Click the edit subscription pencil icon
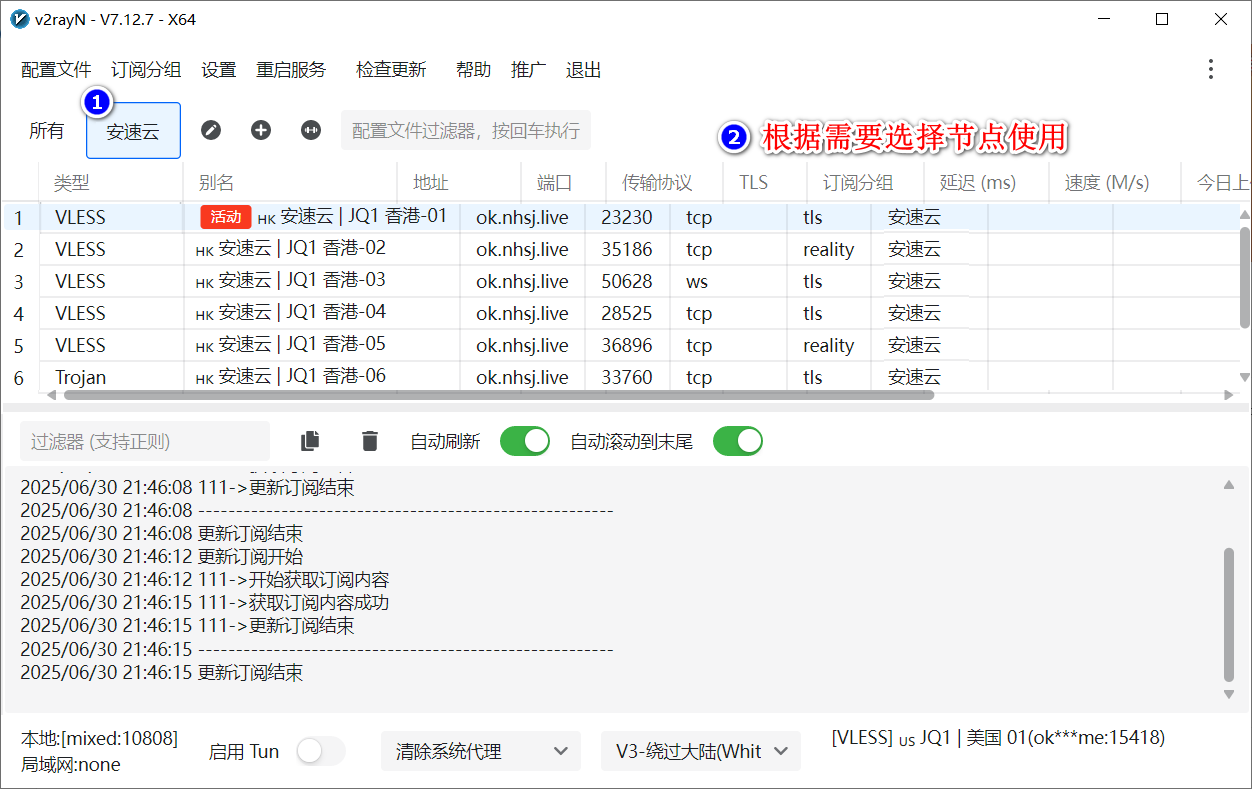The height and width of the screenshot is (789, 1252). click(211, 130)
